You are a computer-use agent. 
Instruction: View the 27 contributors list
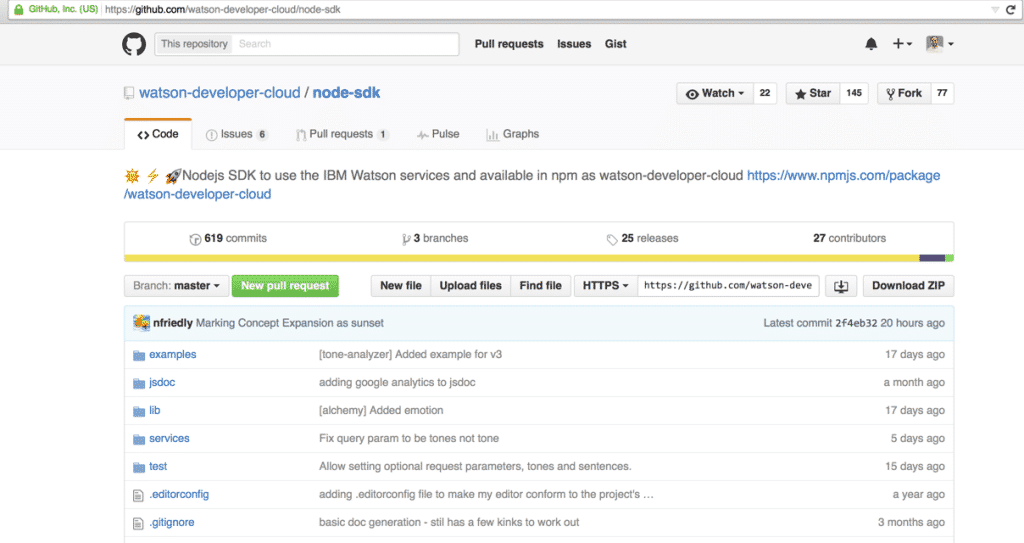coord(850,239)
